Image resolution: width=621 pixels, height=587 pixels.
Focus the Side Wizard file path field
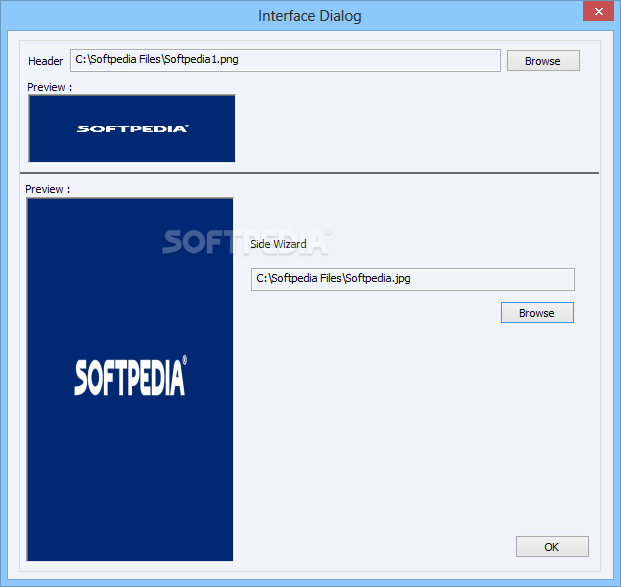[413, 279]
